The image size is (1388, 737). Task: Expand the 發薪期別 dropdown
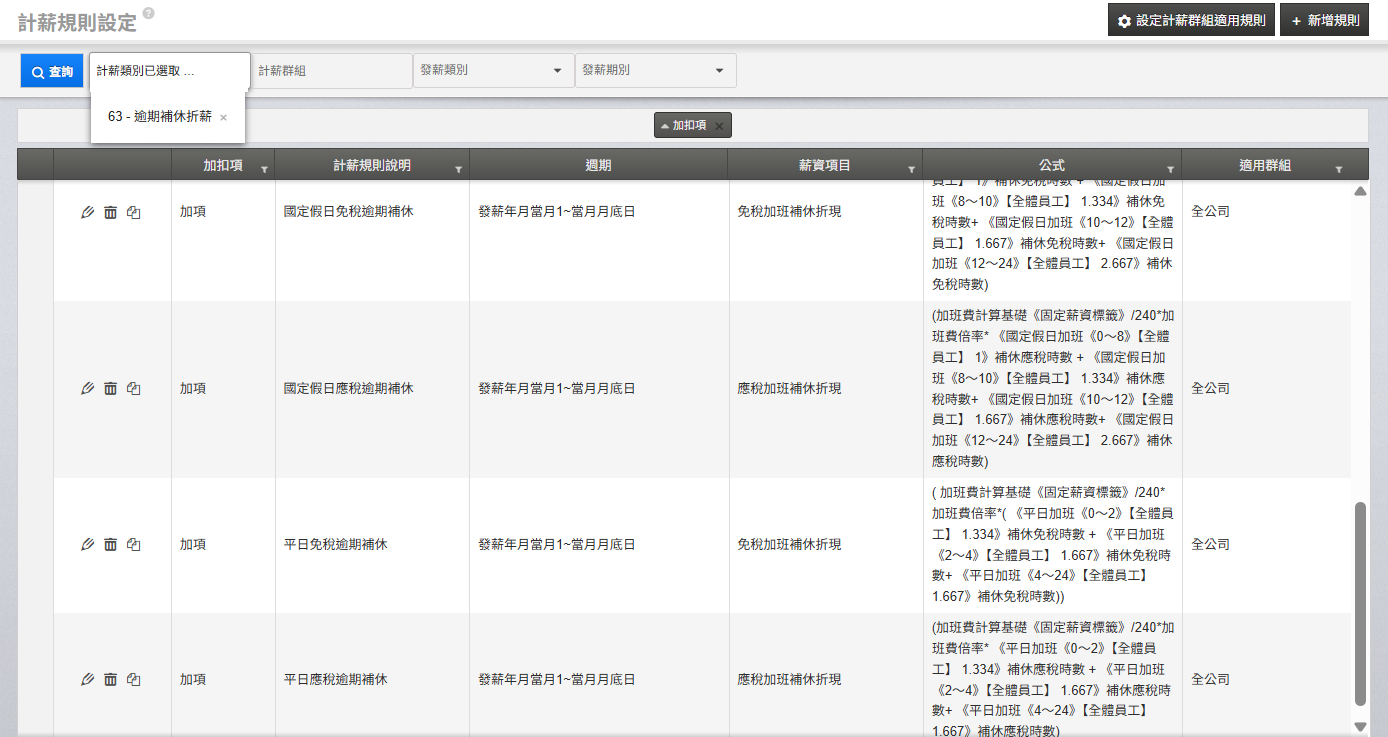point(719,71)
